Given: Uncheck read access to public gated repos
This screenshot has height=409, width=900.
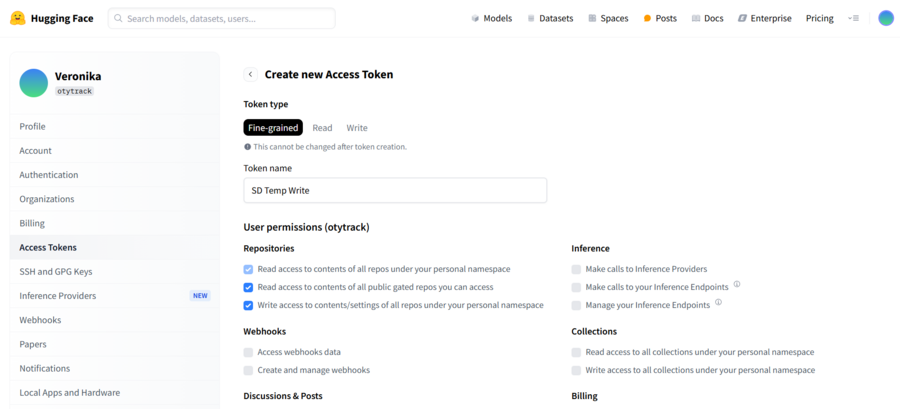Looking at the screenshot, I should click(x=249, y=287).
